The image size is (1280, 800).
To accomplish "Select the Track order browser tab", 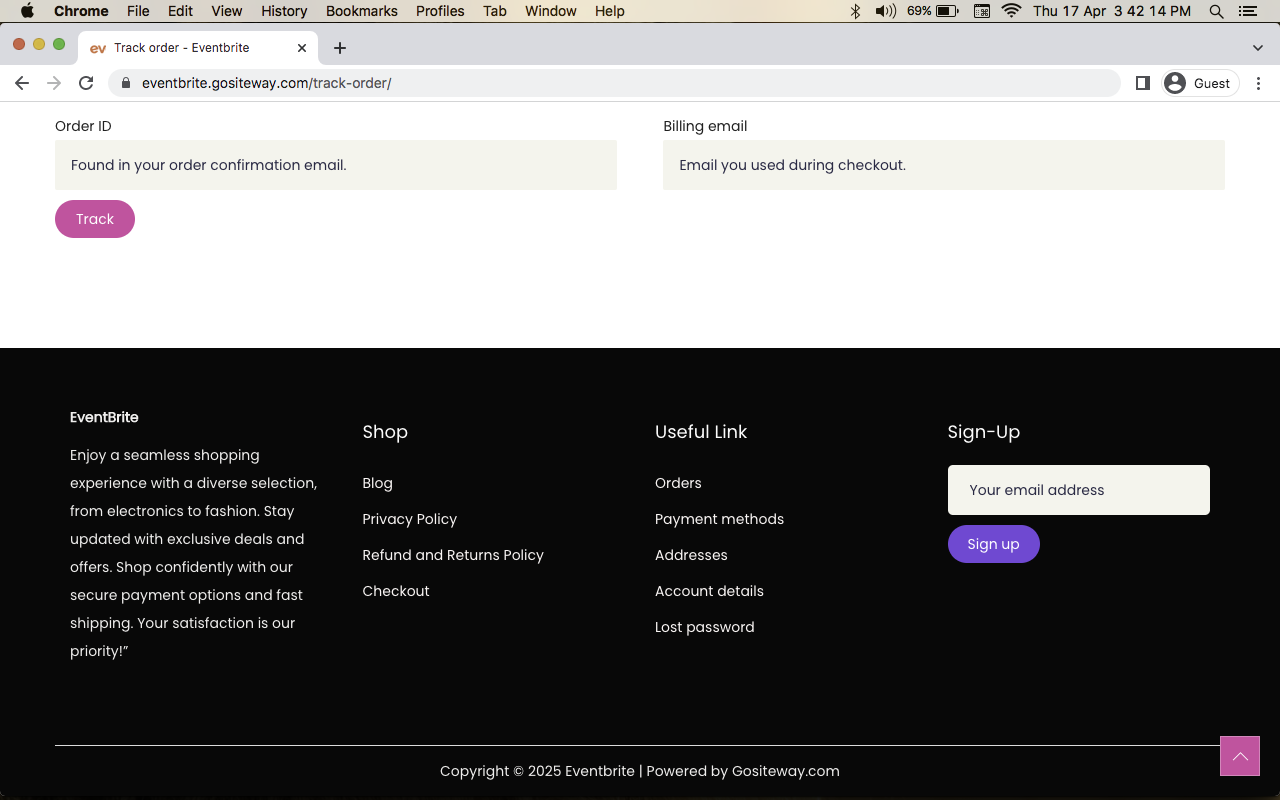I will [x=198, y=48].
